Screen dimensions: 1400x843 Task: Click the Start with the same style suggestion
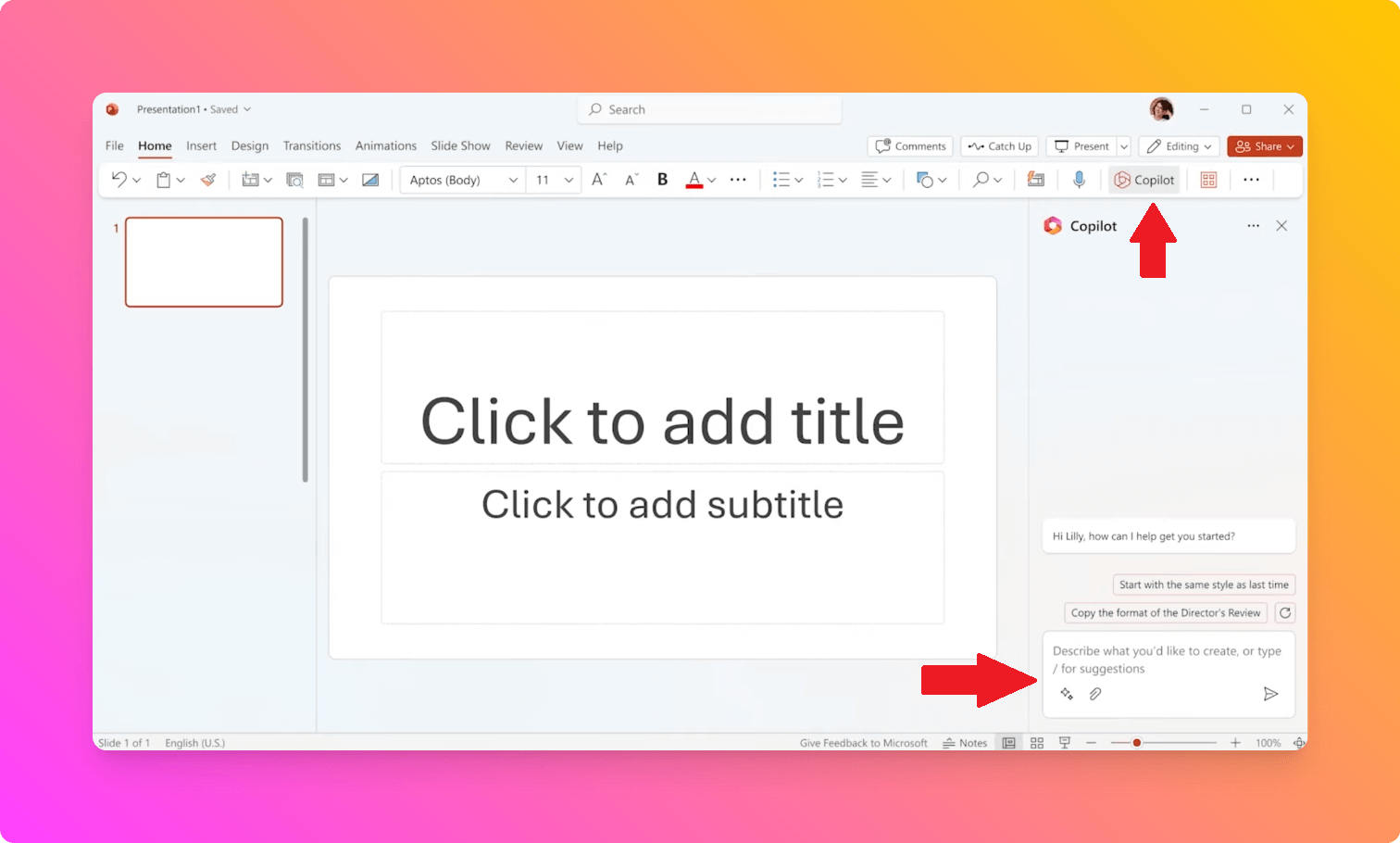tap(1203, 585)
